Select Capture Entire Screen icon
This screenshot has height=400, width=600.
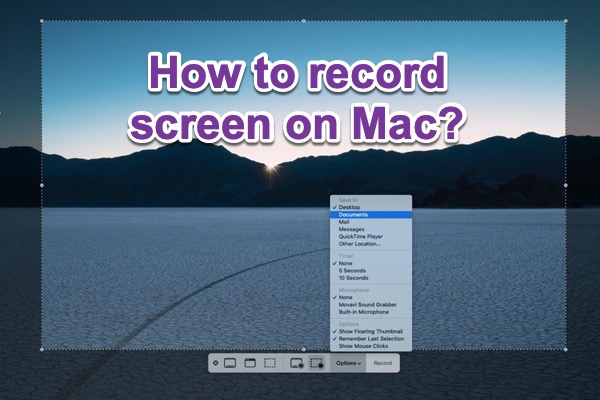click(x=230, y=362)
